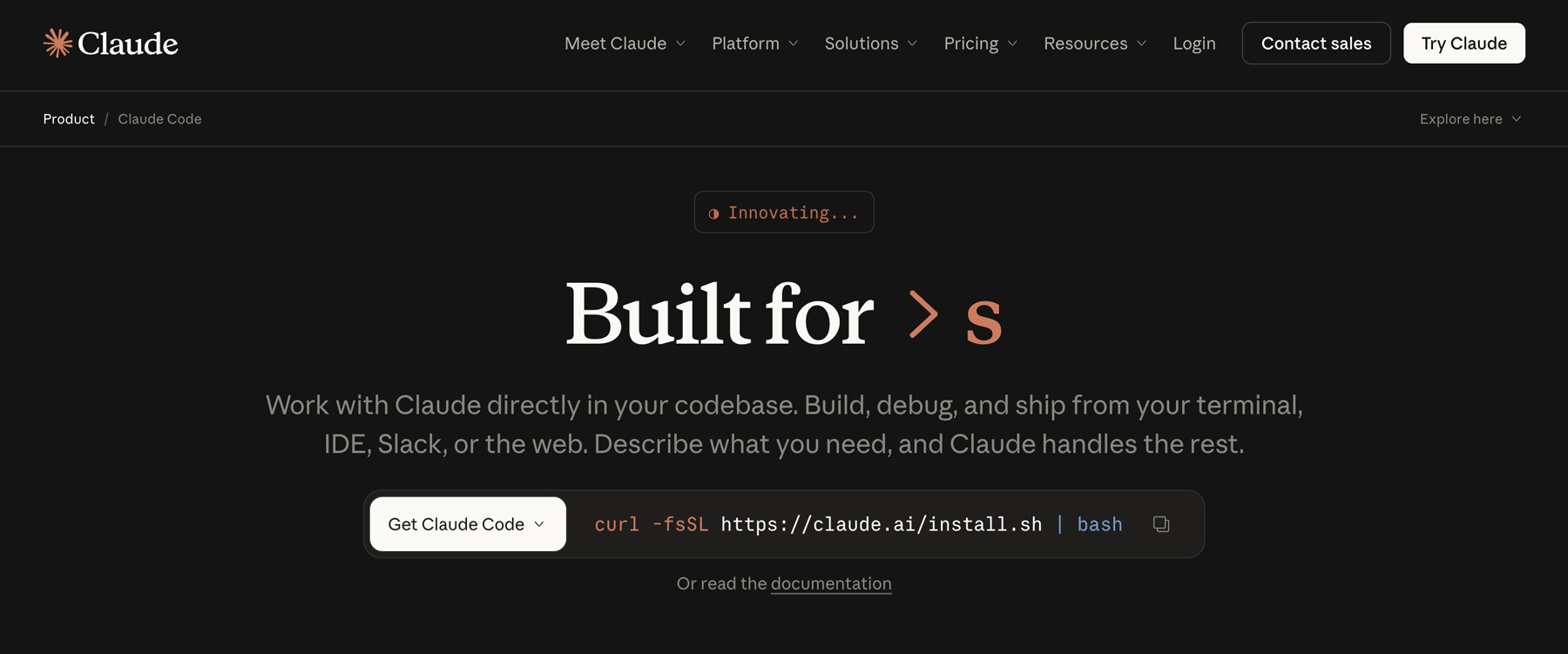Viewport: 1568px width, 654px height.
Task: Click the Claude starburst logo icon
Action: point(57,43)
